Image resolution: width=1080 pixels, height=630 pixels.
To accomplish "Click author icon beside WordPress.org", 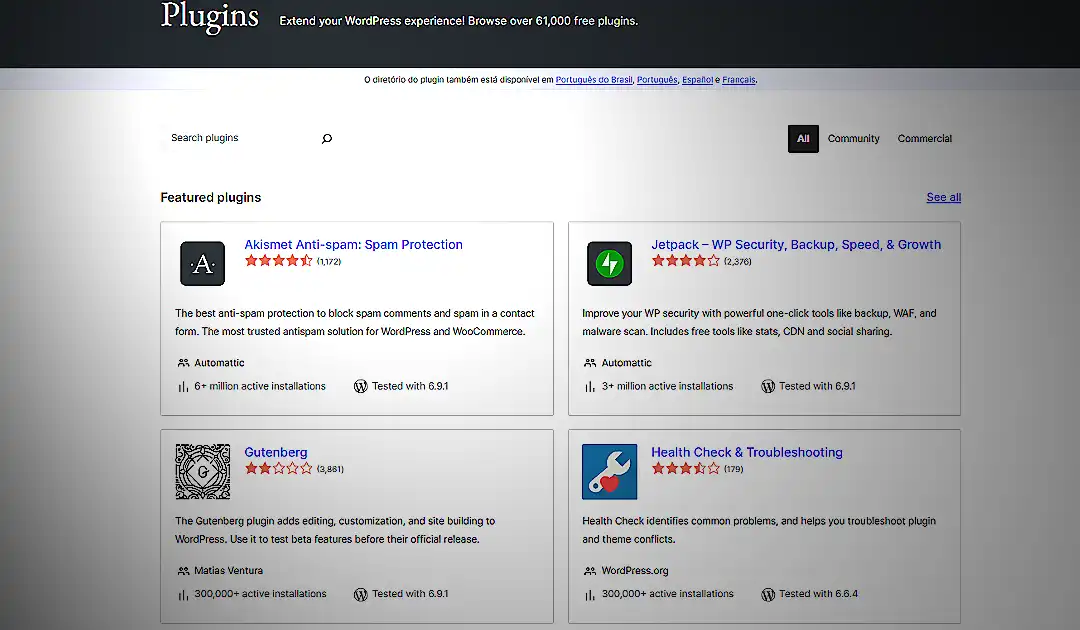I will pos(590,571).
